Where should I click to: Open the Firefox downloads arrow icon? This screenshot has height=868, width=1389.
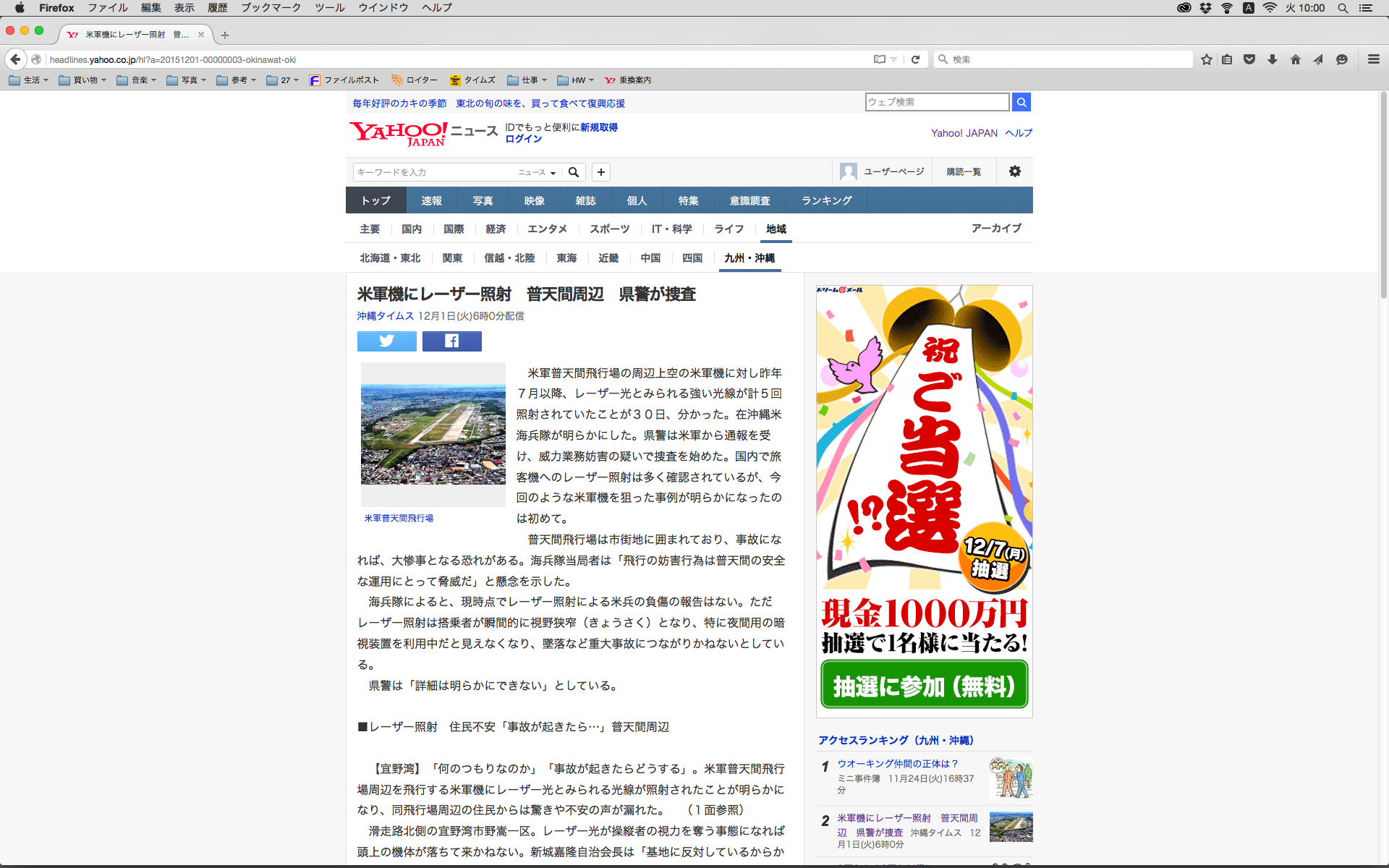[1272, 59]
